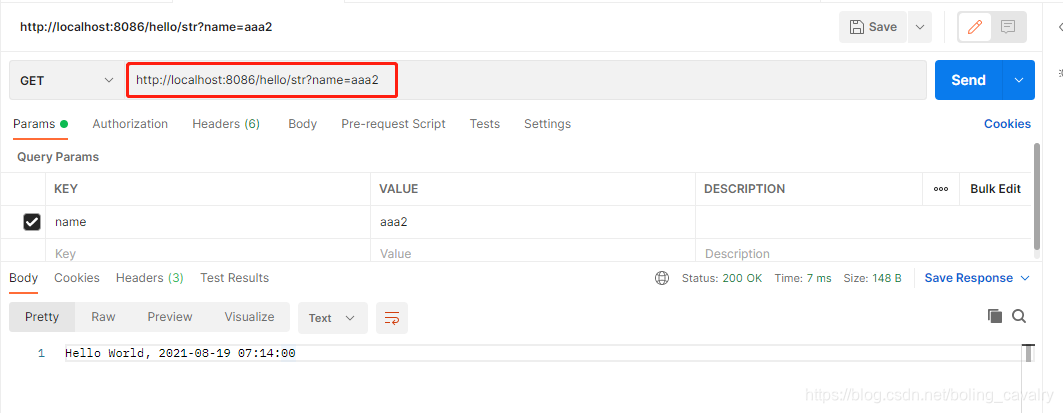Click the empty Value placeholder field
The height and width of the screenshot is (413, 1063).
(x=533, y=252)
